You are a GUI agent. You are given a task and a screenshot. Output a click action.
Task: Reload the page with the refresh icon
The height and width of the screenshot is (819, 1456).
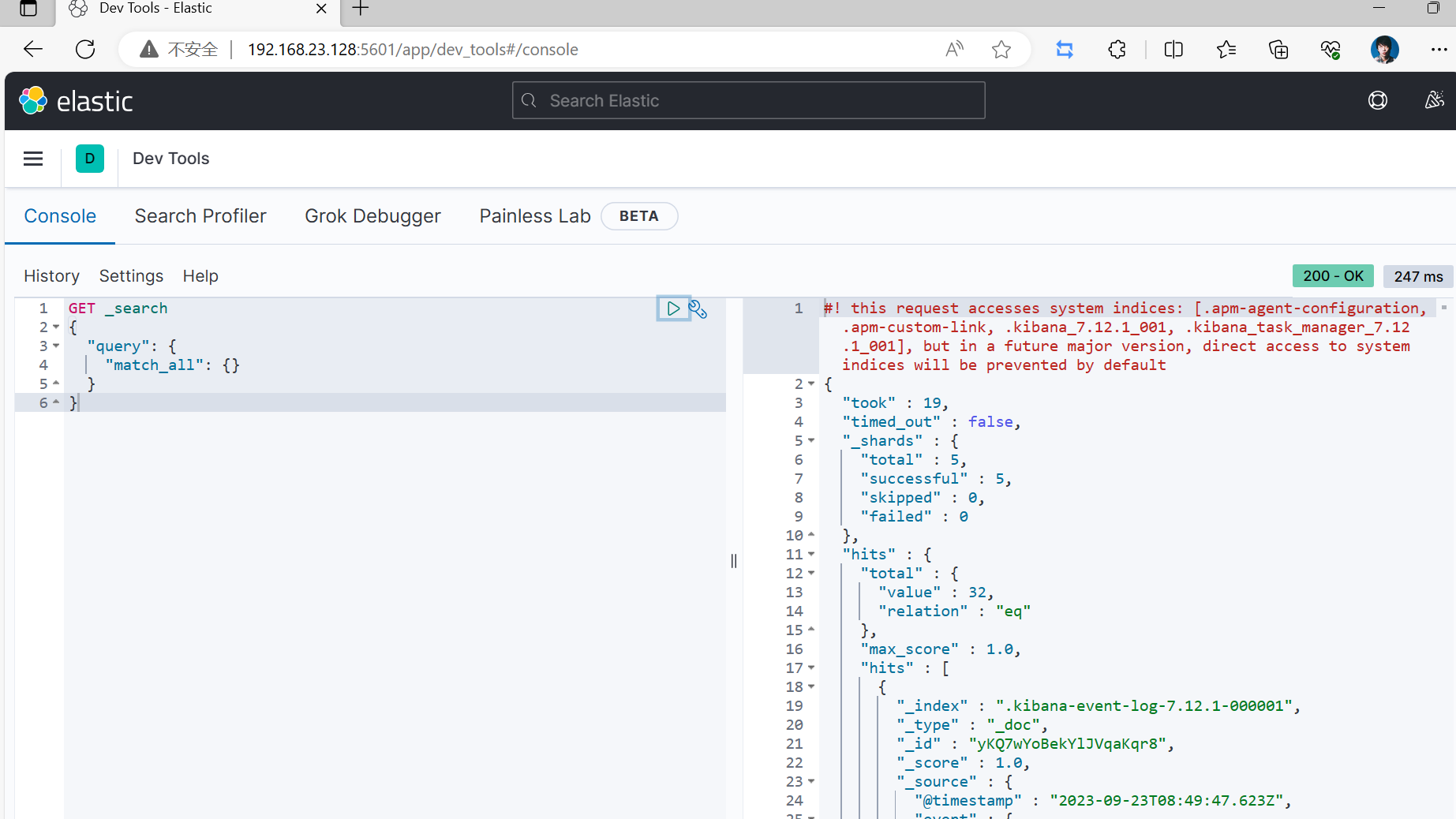[x=85, y=49]
